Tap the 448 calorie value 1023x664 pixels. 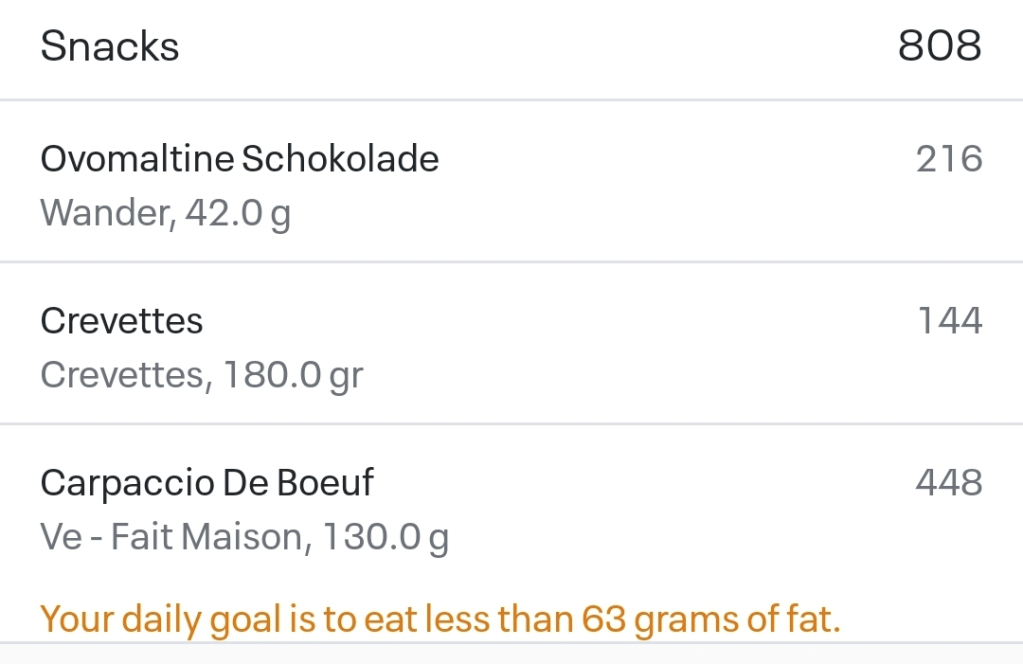(949, 483)
